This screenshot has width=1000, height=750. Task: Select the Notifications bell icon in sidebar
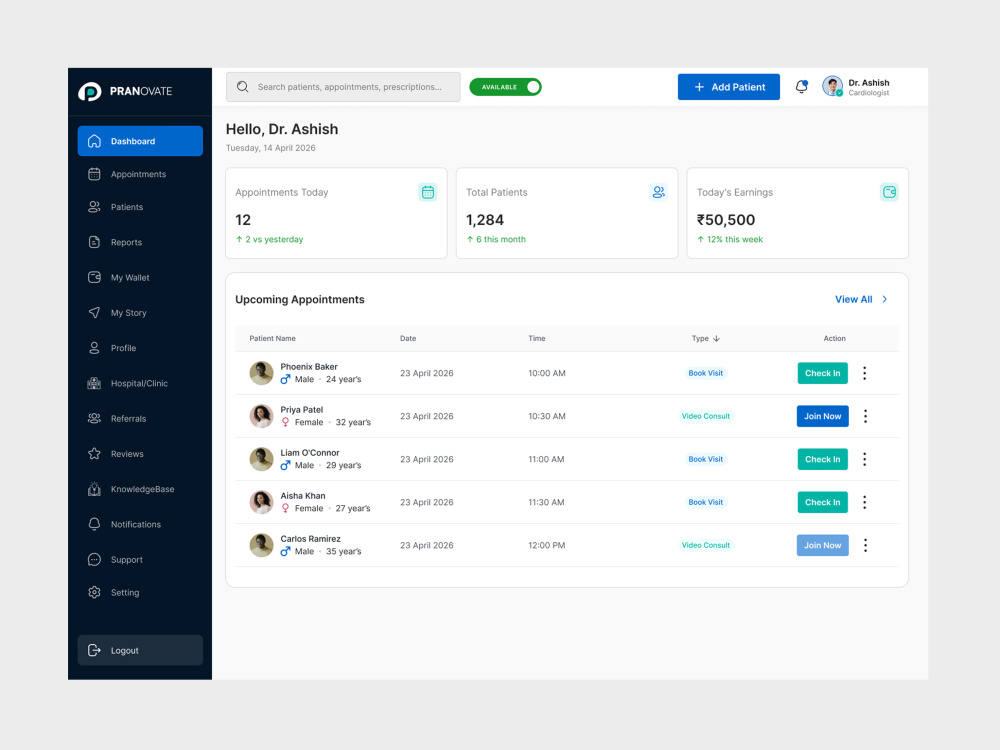click(94, 524)
